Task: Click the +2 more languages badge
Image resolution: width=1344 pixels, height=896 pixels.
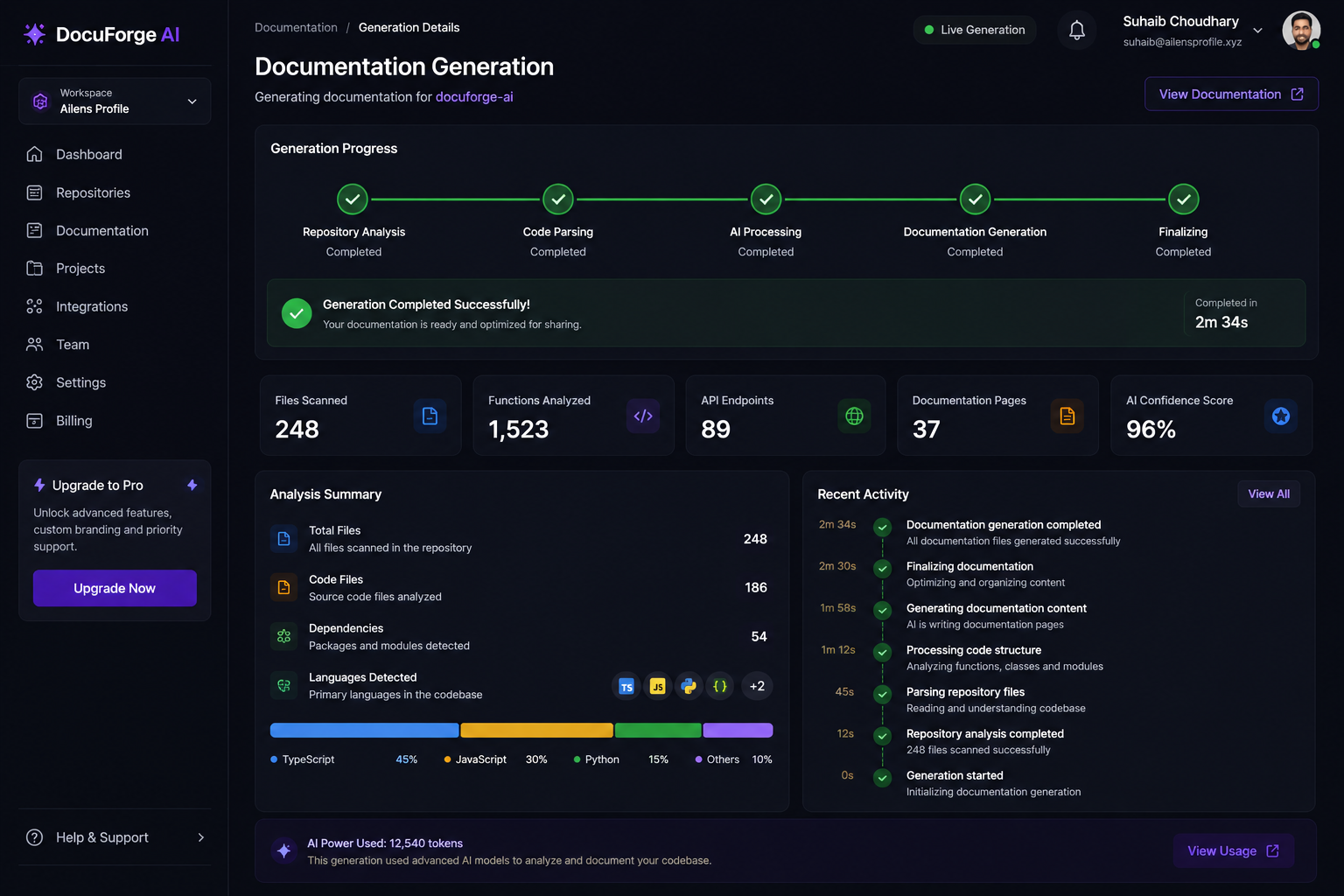Action: pos(757,686)
